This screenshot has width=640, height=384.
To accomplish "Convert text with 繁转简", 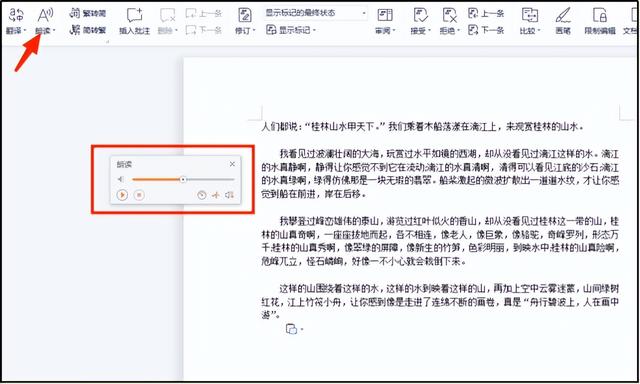I will click(87, 13).
